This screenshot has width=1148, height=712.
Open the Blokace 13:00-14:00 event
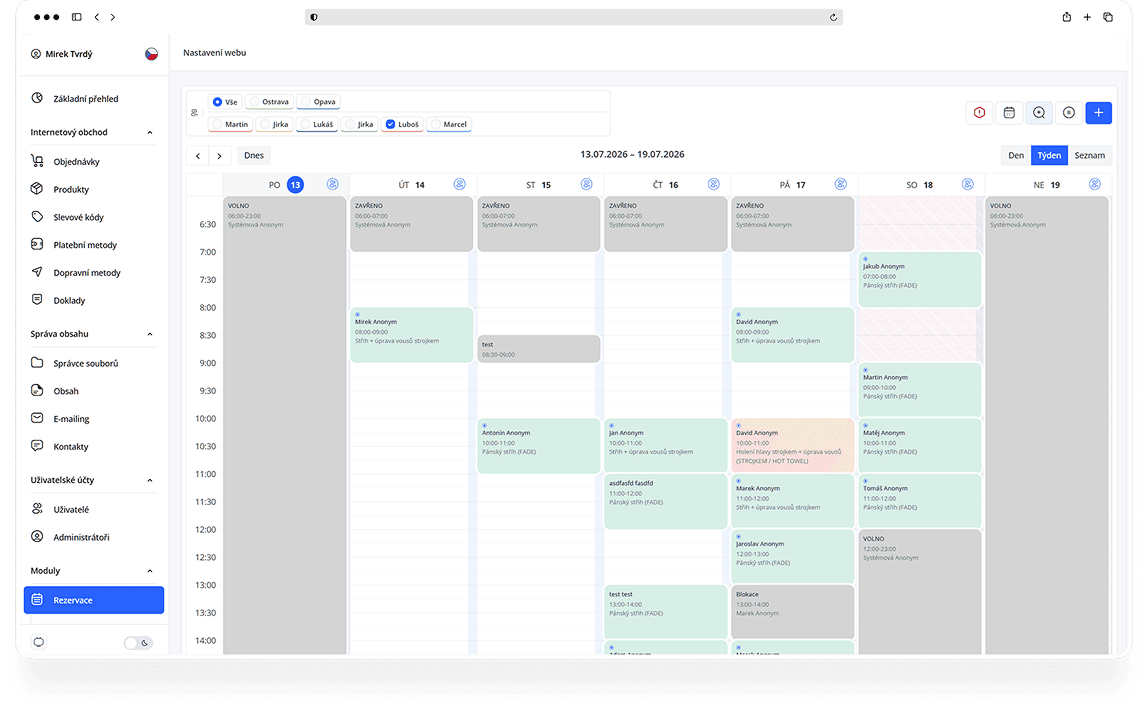792,612
